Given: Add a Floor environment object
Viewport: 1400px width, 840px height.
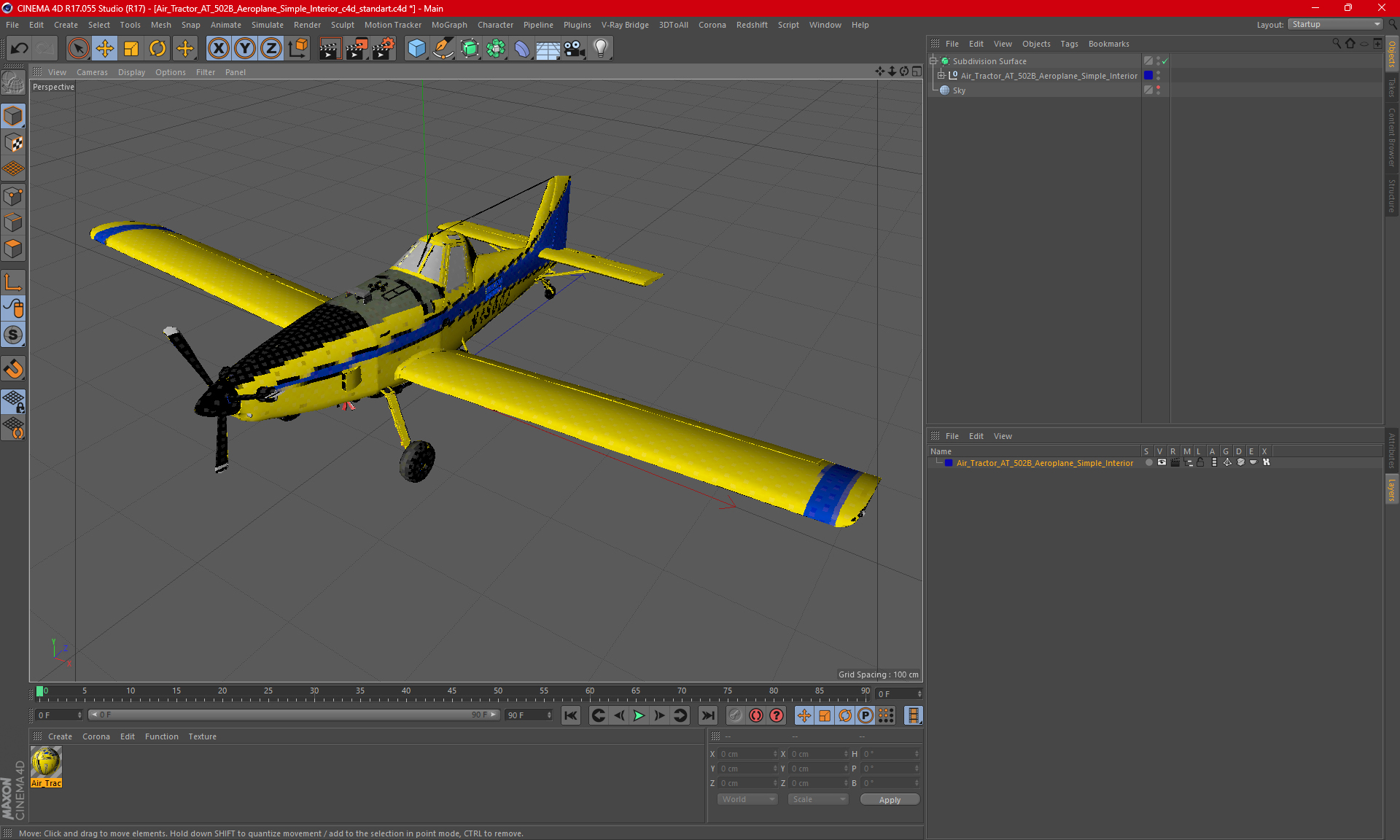Looking at the screenshot, I should [x=548, y=49].
